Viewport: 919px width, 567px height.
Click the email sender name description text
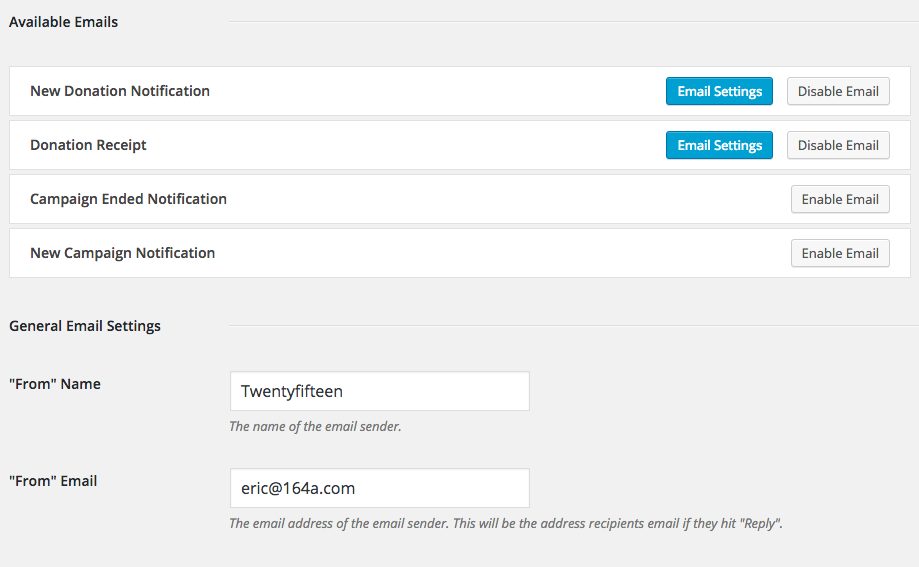click(x=315, y=427)
